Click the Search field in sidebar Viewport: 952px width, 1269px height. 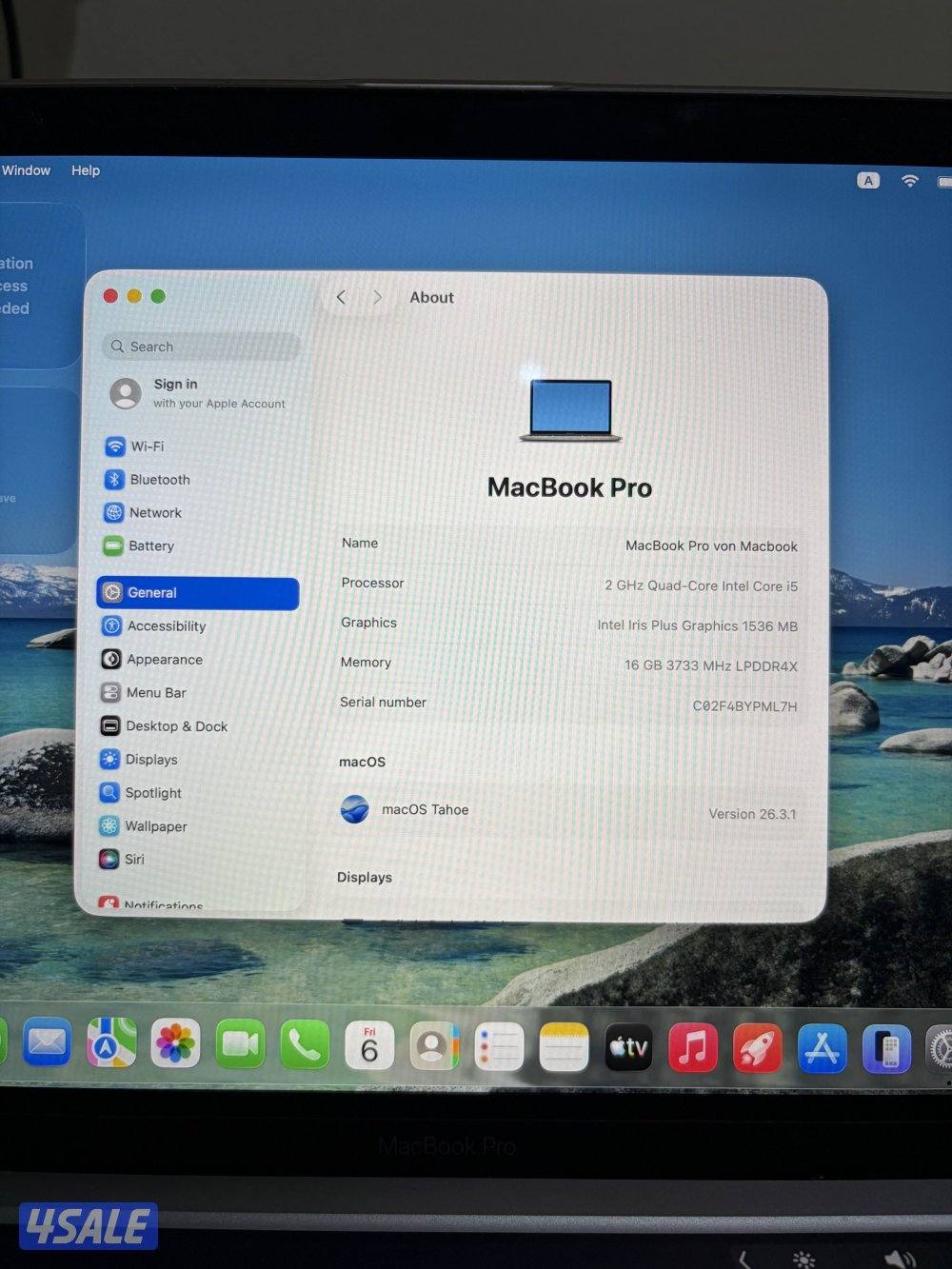point(202,347)
